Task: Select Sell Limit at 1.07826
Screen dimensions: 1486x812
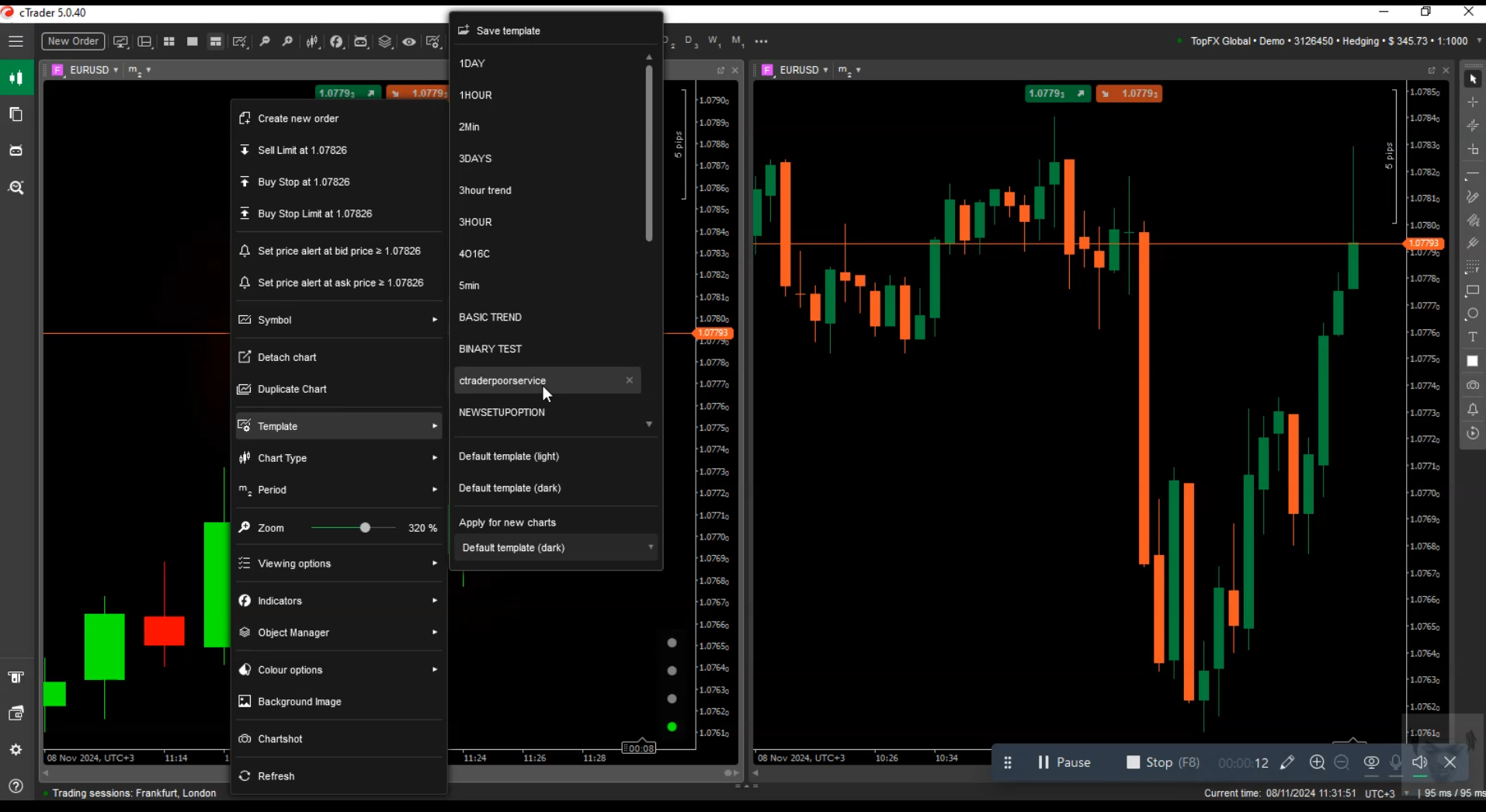Action: tap(339, 150)
